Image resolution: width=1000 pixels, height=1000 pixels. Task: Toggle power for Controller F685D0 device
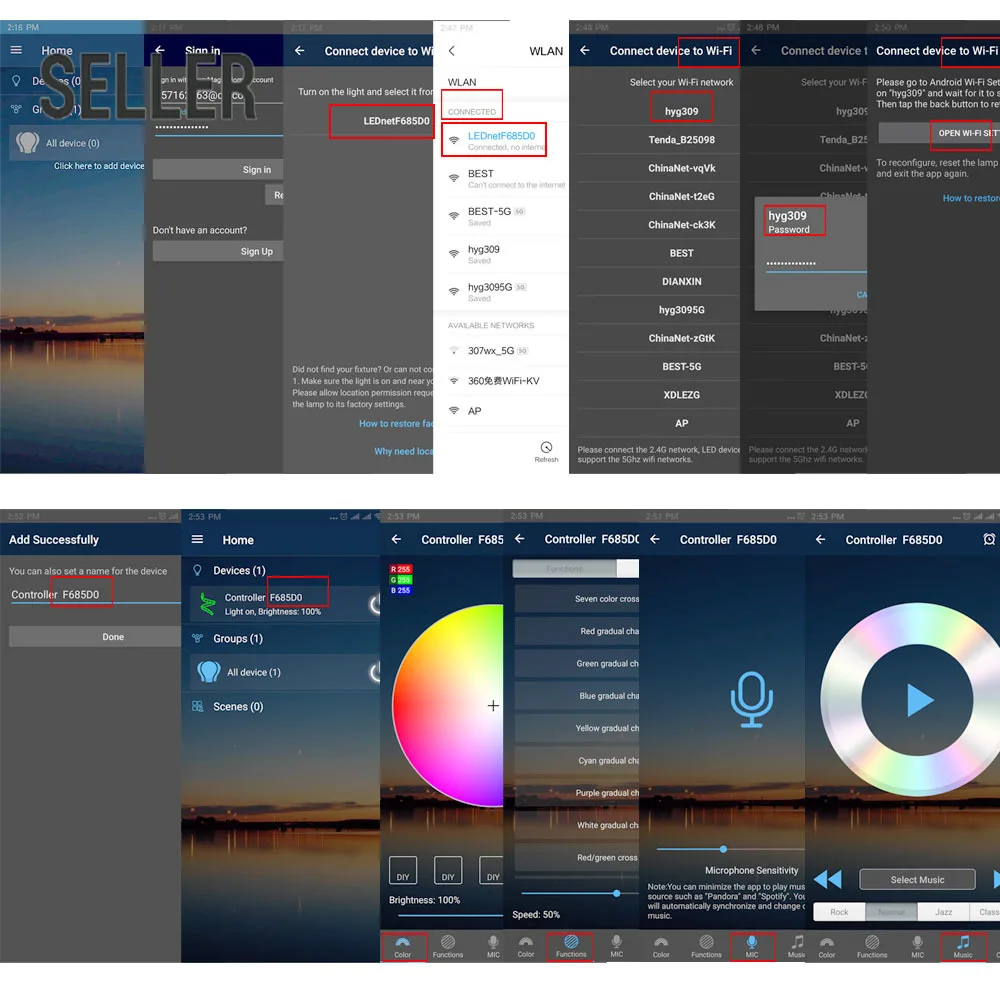tap(375, 603)
